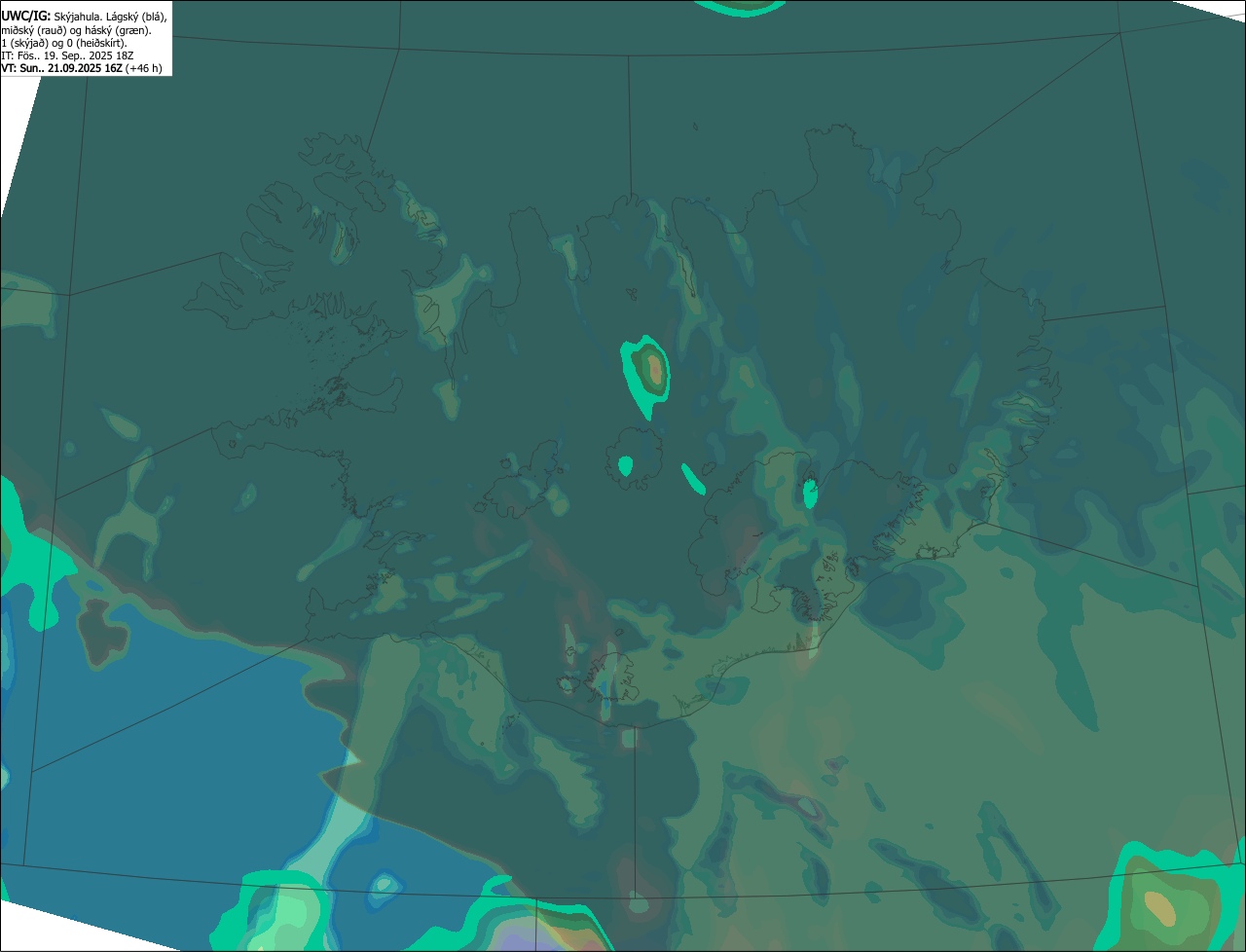Select the word "Skýjahula." in the legend
The image size is (1246, 952).
click(79, 18)
